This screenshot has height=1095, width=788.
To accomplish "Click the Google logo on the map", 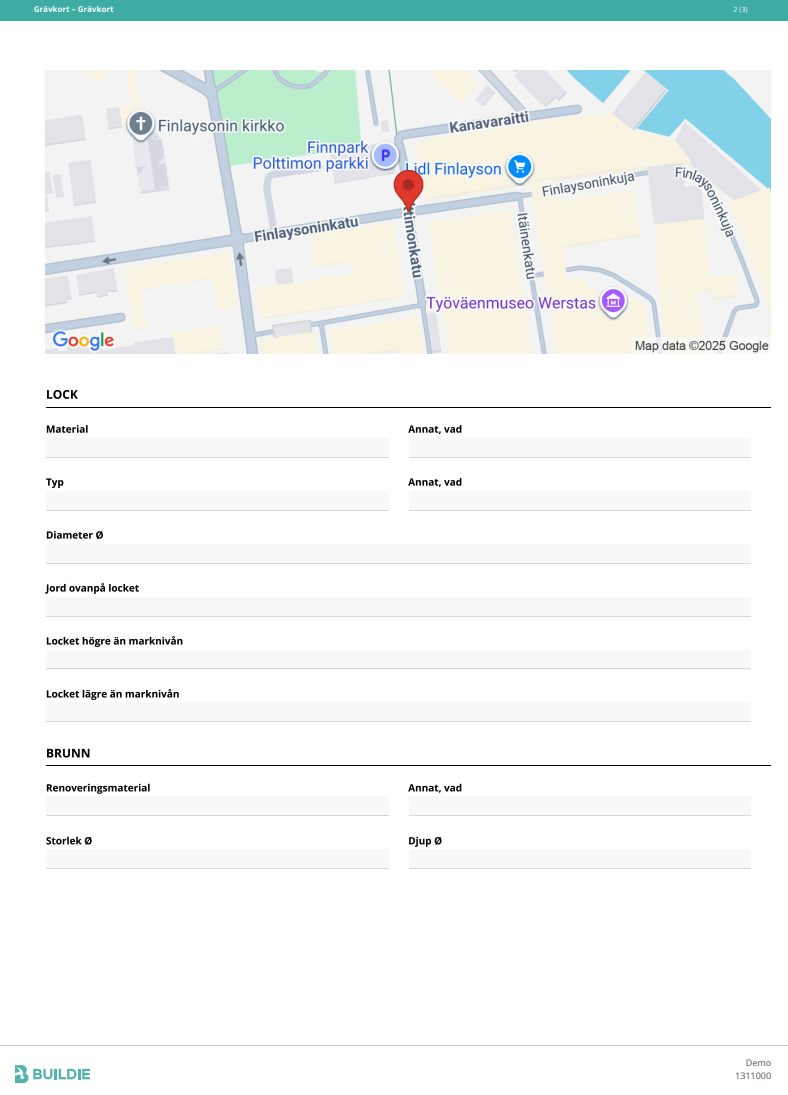I will coord(84,341).
